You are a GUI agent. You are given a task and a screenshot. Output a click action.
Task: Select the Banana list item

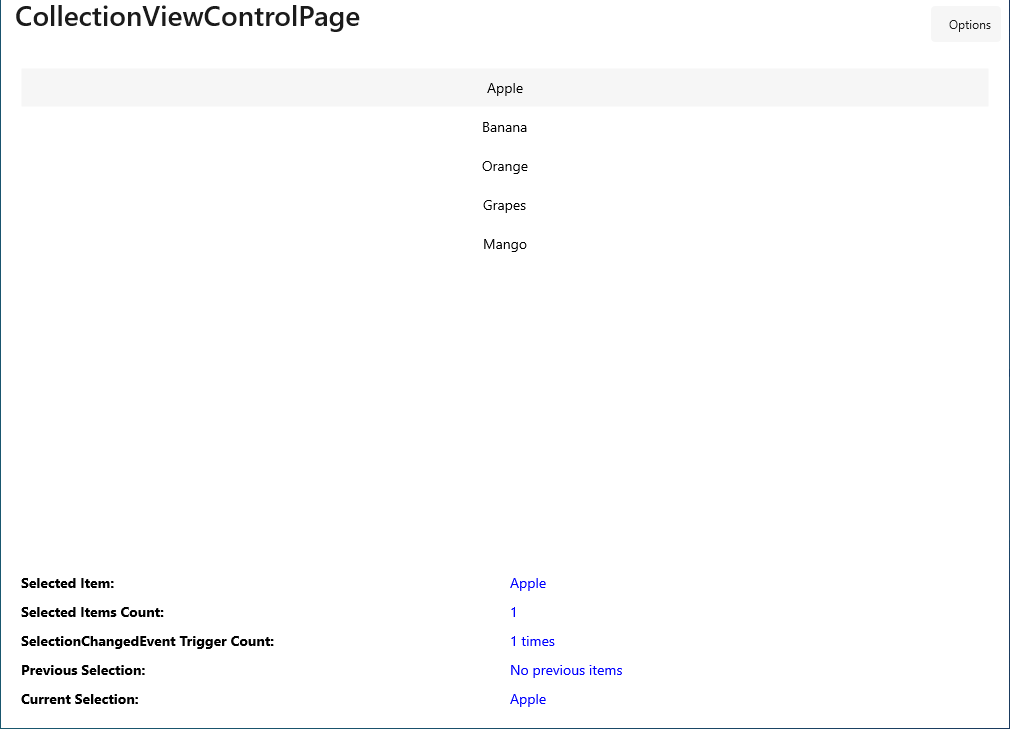504,128
